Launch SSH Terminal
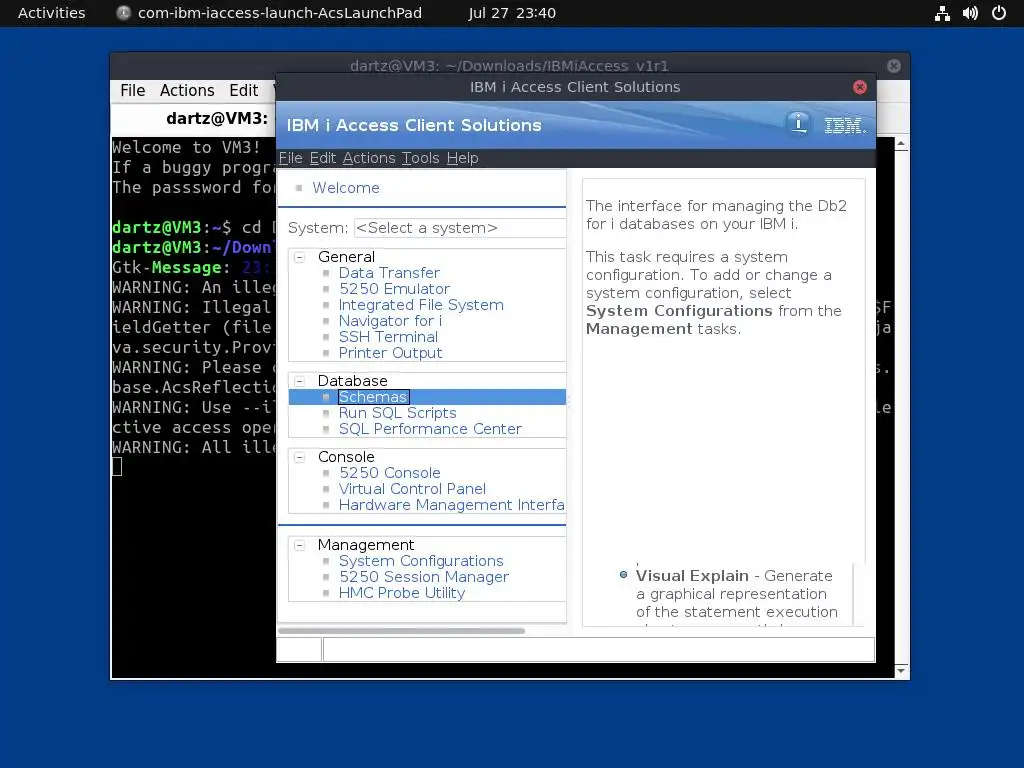Viewport: 1024px width, 768px height. [388, 337]
